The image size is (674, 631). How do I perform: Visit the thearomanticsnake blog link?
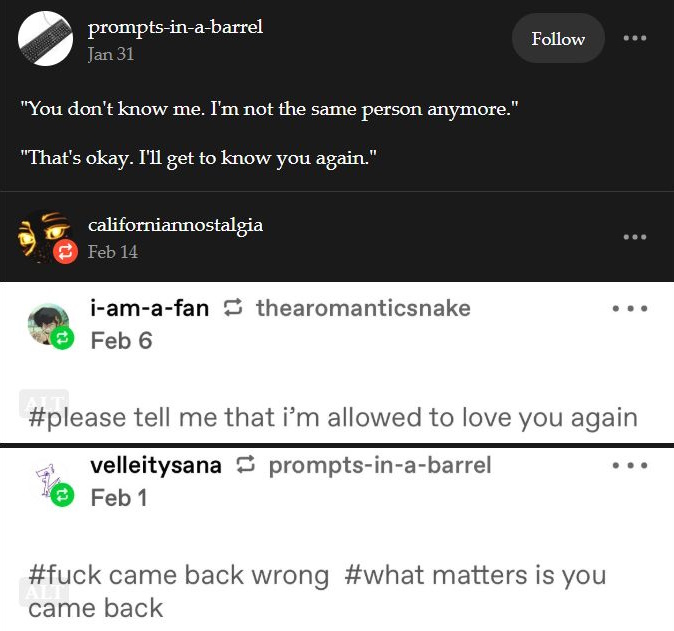(363, 308)
